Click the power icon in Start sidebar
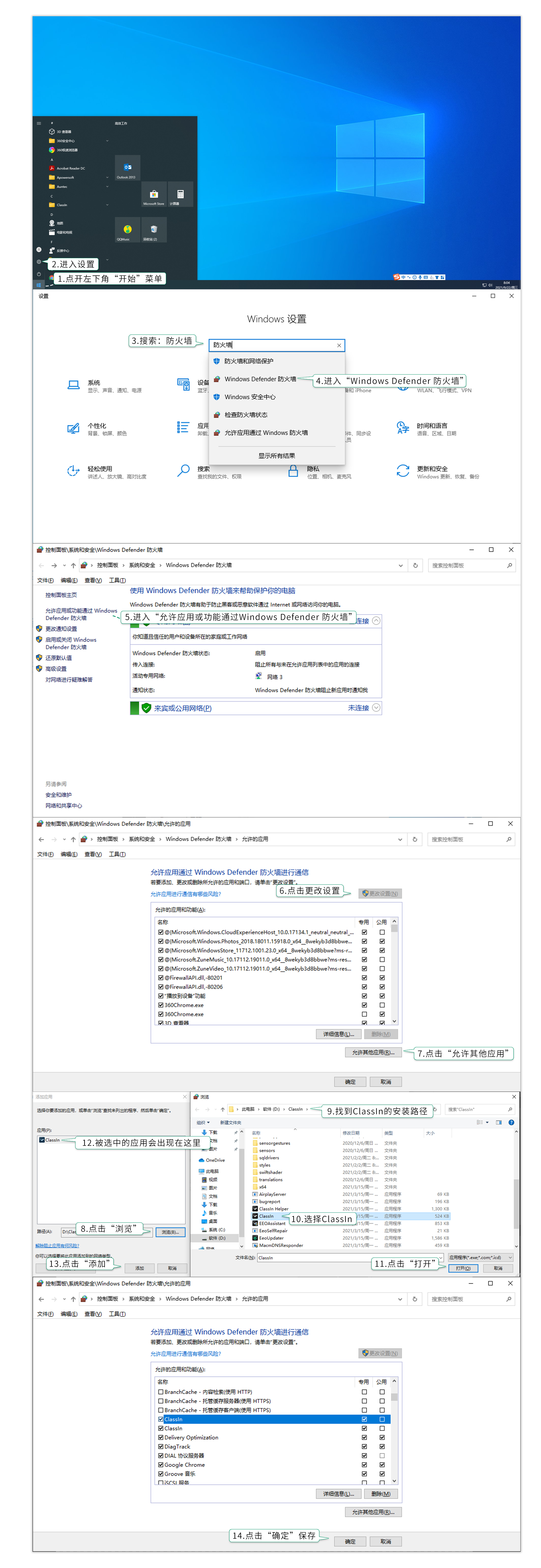 pos(38,274)
